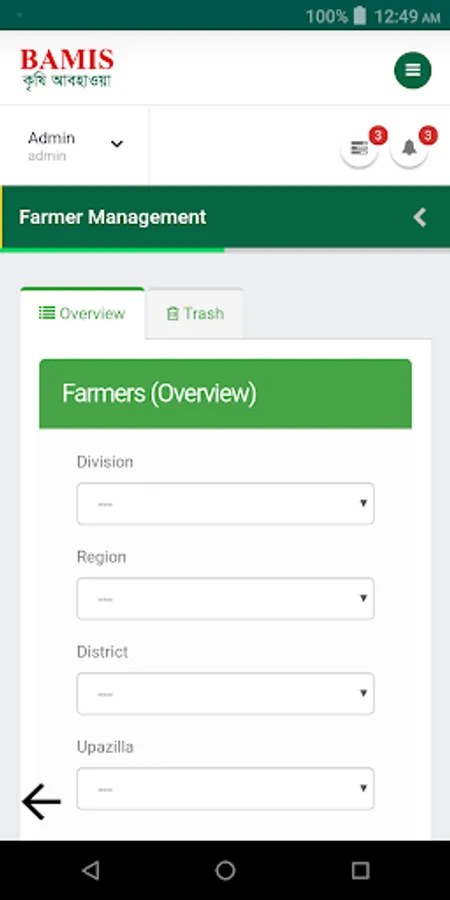Open the notifications bell icon

click(x=409, y=148)
